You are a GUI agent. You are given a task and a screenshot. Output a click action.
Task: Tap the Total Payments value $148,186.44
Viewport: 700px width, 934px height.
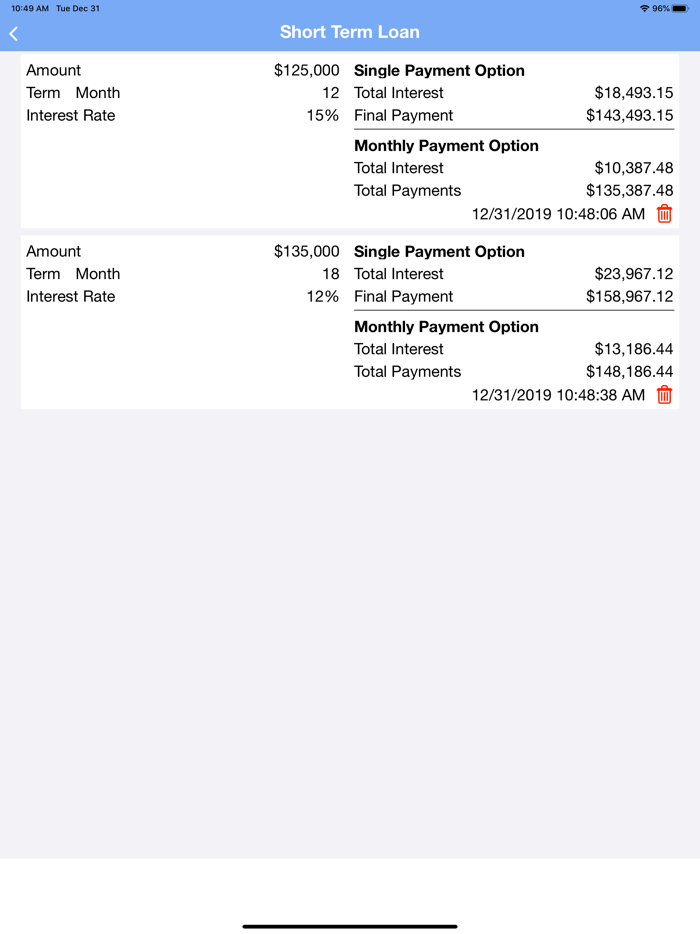(x=630, y=371)
